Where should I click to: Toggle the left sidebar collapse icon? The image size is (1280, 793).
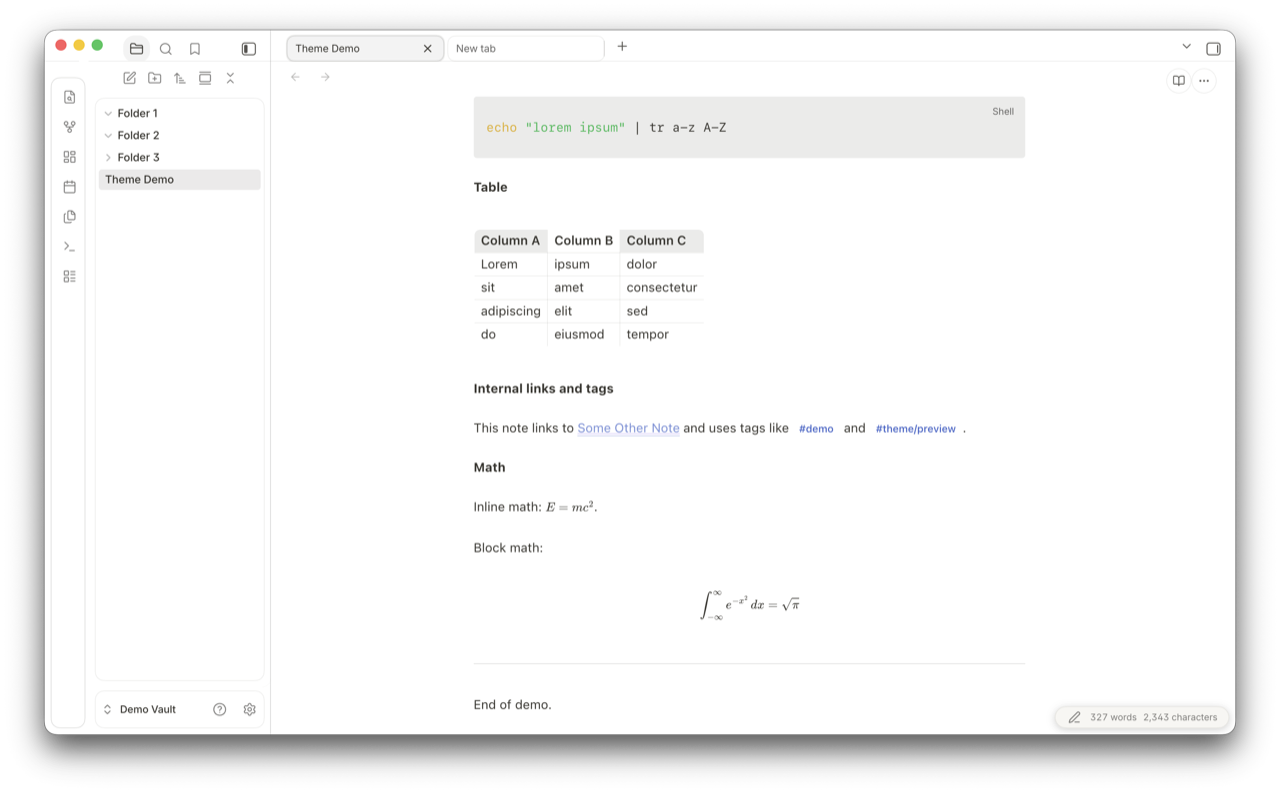click(x=249, y=48)
